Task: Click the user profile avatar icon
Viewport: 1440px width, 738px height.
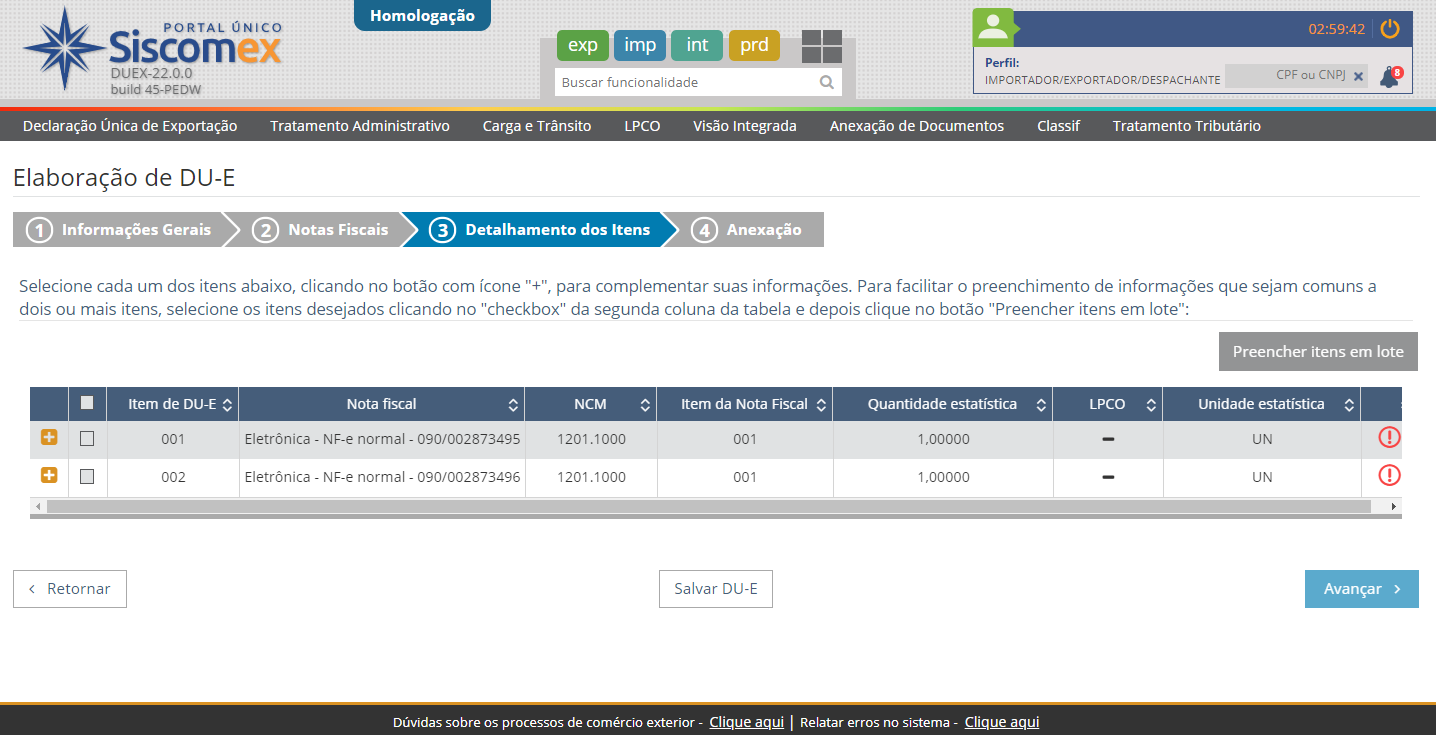Action: coord(993,28)
